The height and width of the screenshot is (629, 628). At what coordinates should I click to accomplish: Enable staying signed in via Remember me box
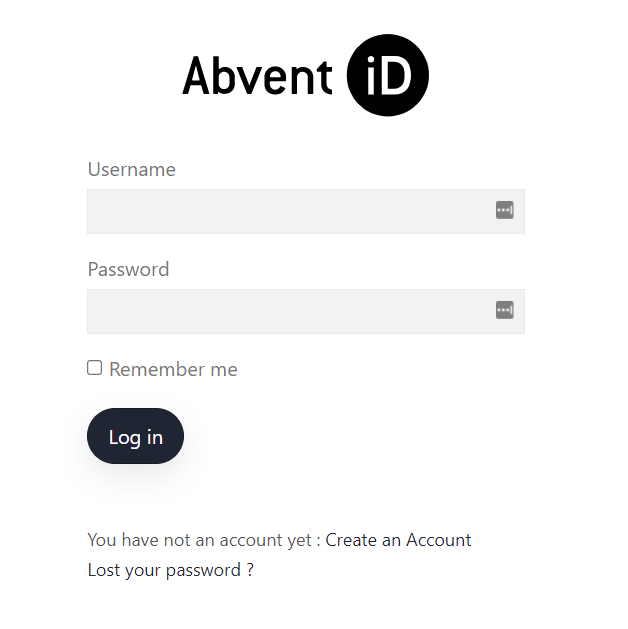(95, 367)
